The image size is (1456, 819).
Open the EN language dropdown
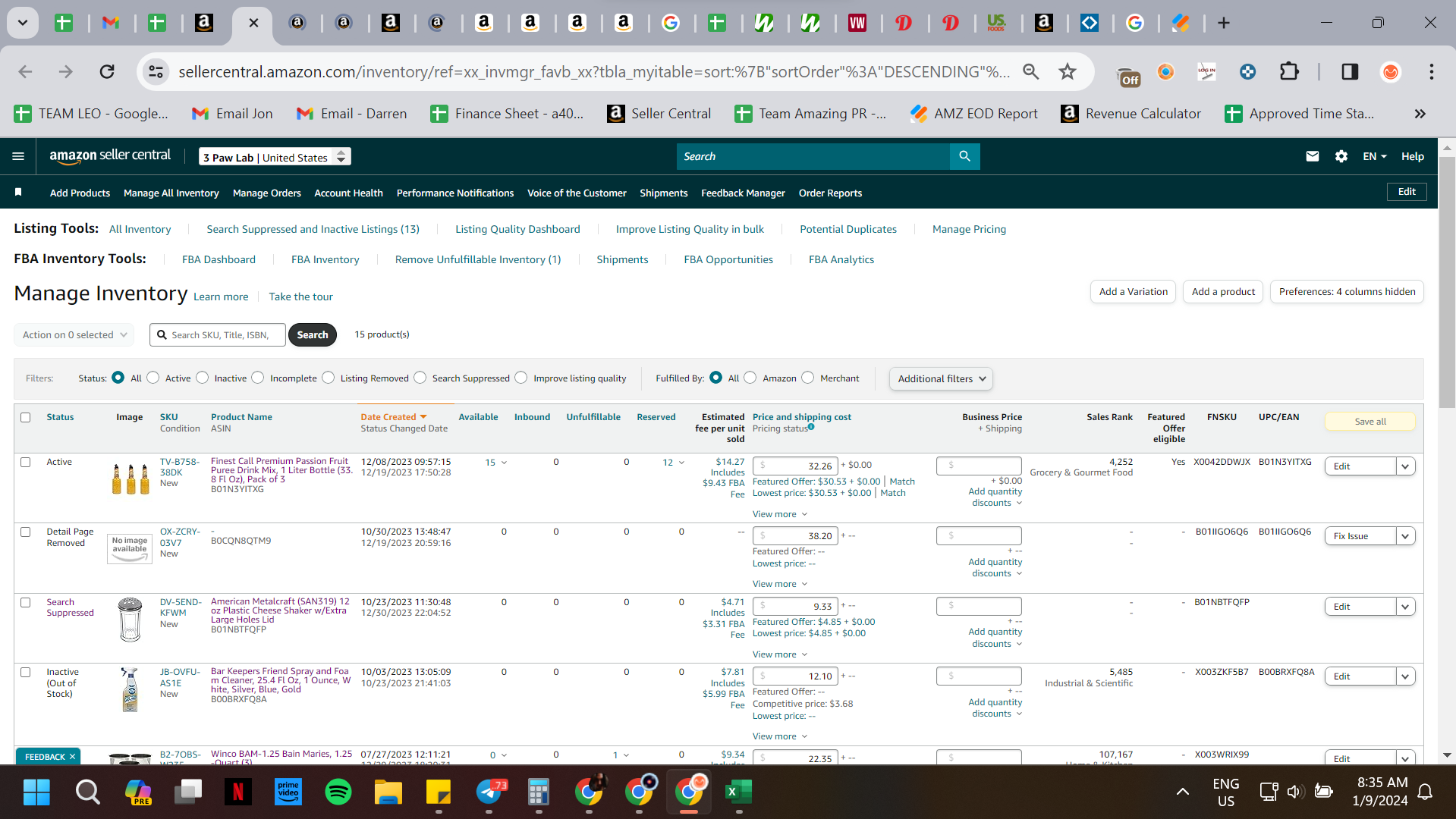click(x=1374, y=156)
